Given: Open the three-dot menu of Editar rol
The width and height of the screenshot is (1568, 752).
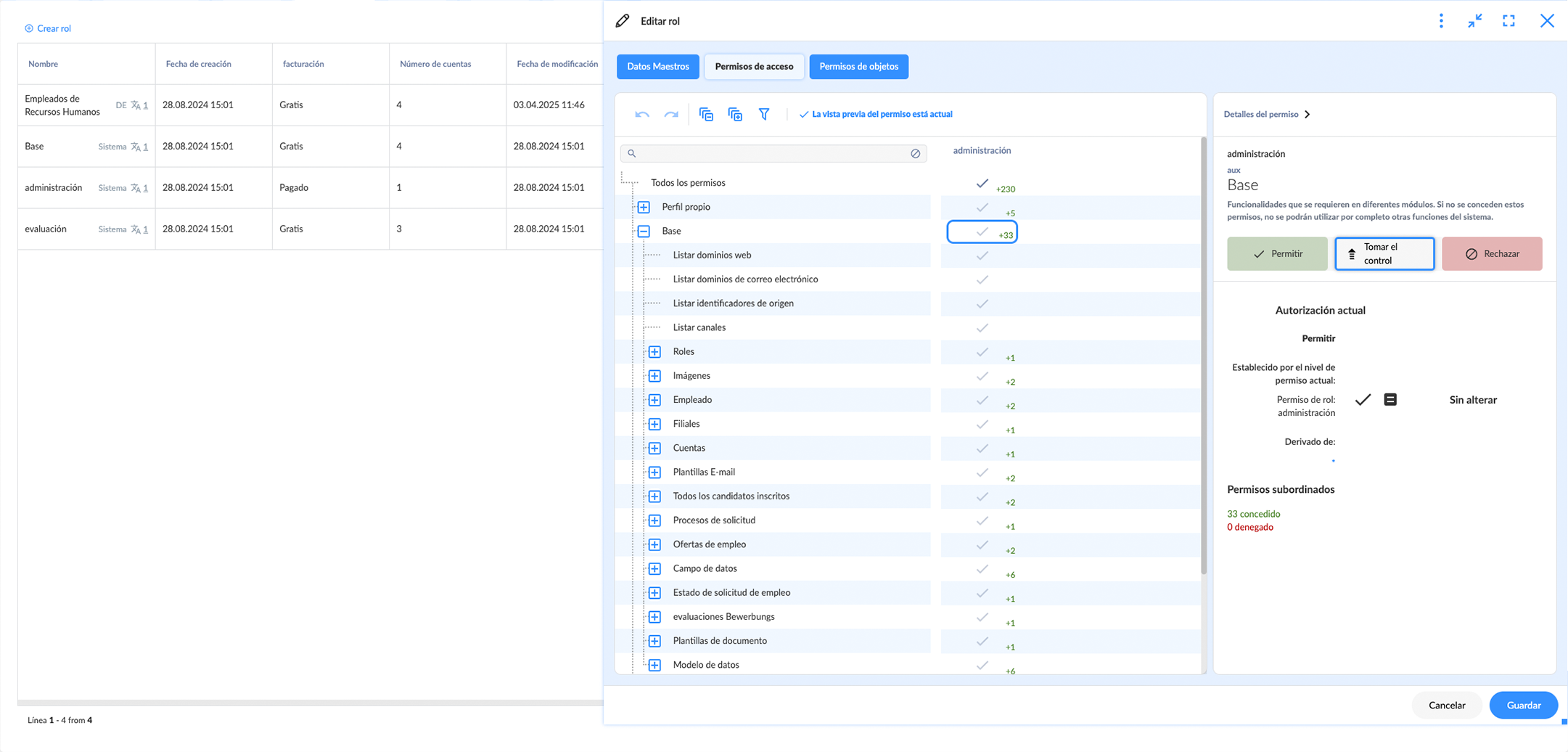Looking at the screenshot, I should click(1441, 21).
